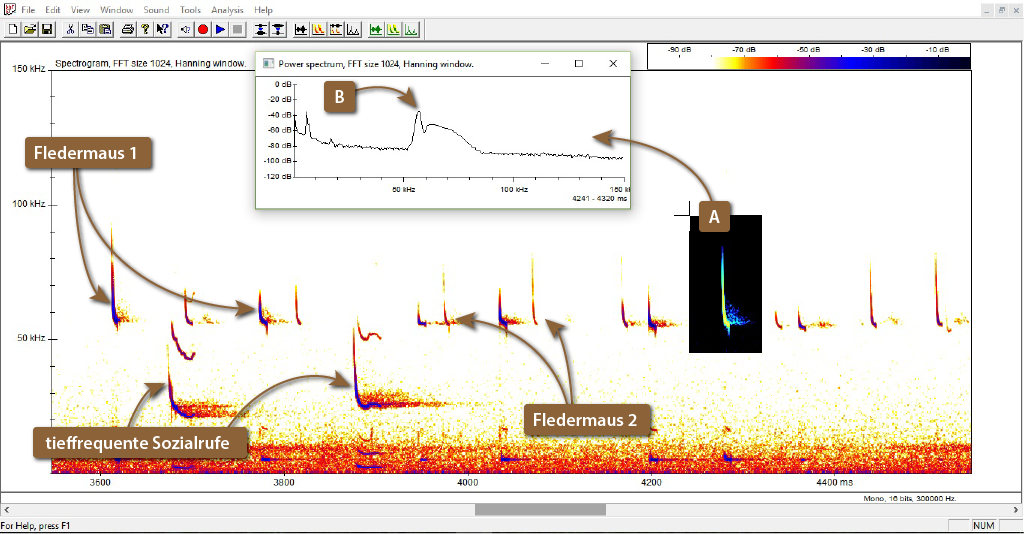This screenshot has height=534, width=1024.
Task: Click the Paste clipboard icon
Action: click(x=105, y=29)
